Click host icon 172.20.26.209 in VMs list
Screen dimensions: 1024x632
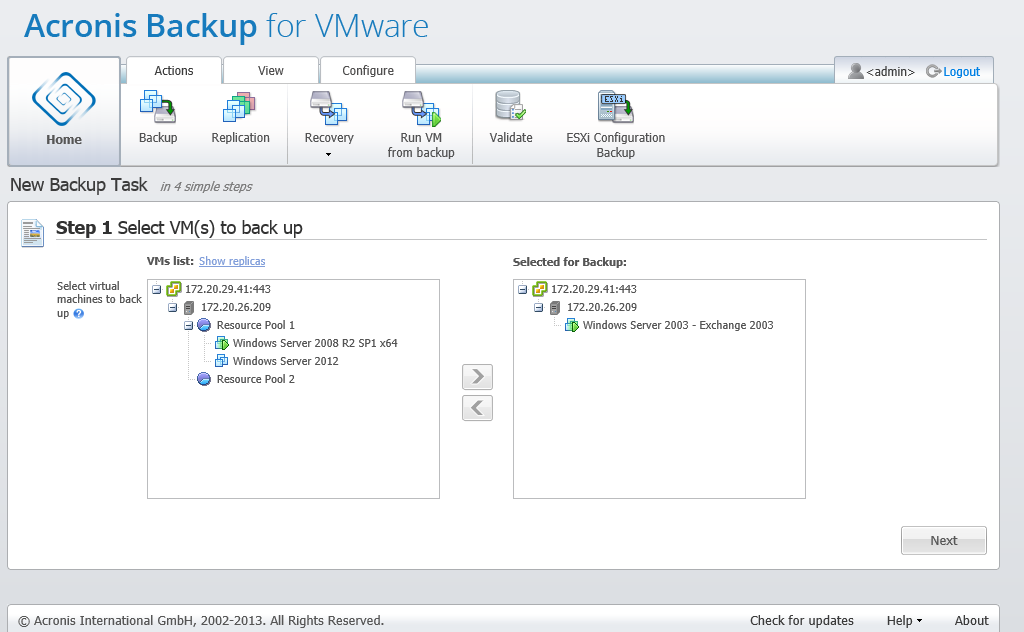coord(189,308)
